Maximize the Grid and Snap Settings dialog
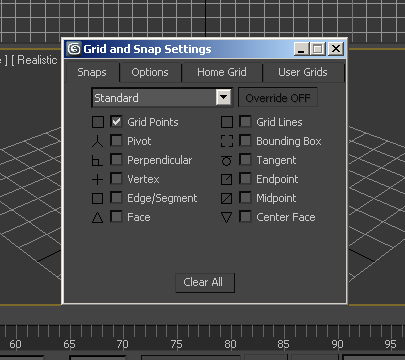The image size is (405, 360). [318, 49]
